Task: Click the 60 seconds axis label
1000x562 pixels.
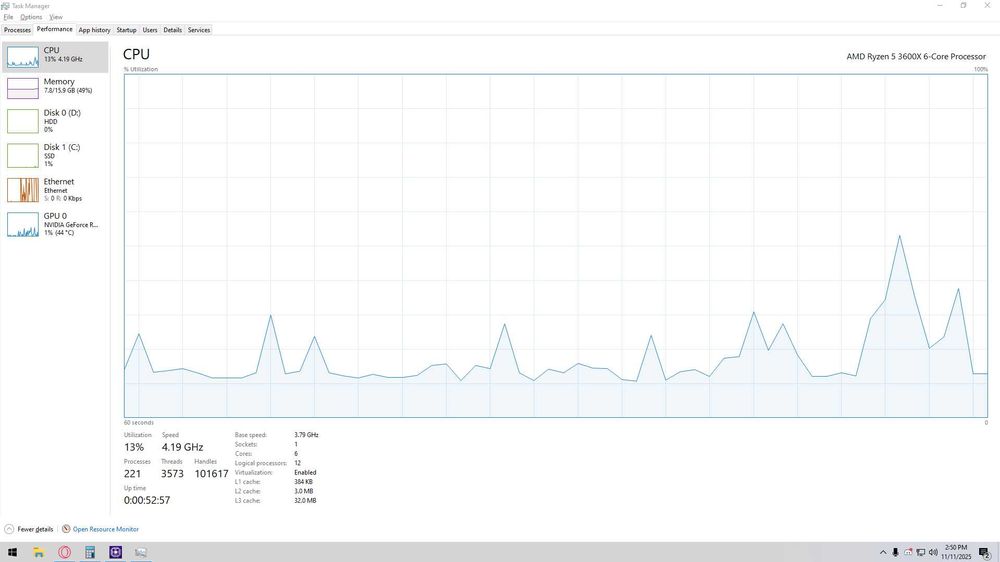Action: (138, 423)
